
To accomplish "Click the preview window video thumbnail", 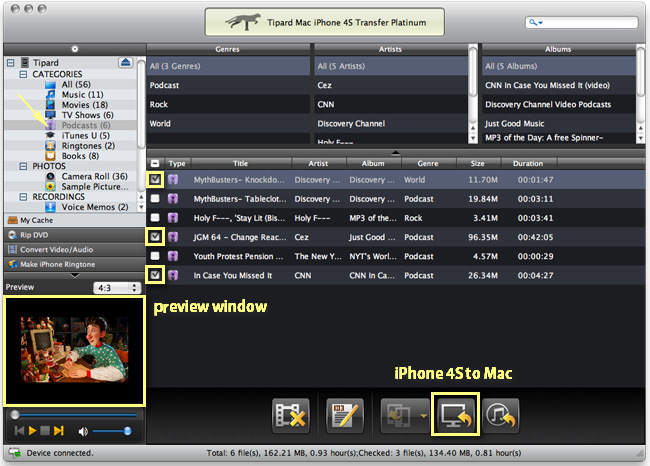I will (x=75, y=350).
